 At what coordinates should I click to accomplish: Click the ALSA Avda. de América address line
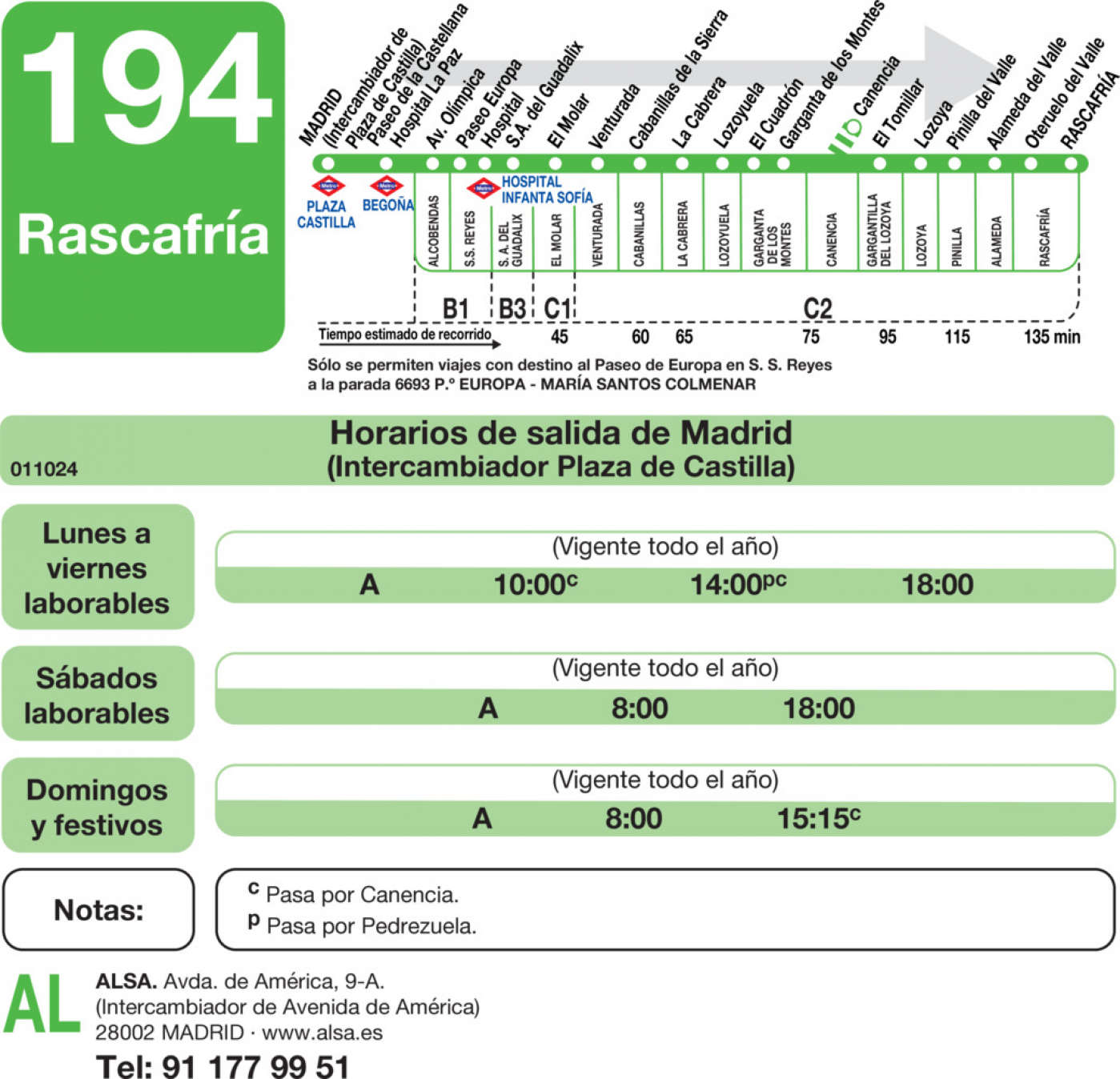coord(239,981)
